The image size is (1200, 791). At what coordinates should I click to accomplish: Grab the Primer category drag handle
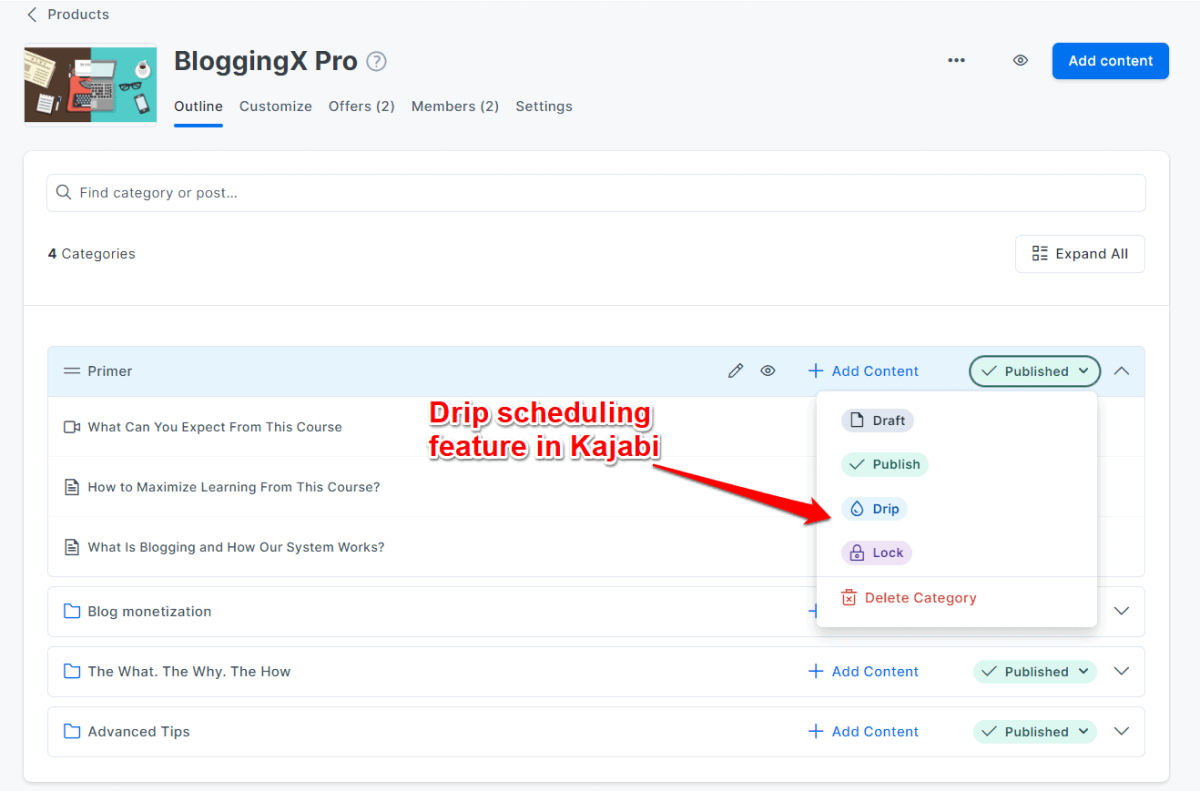click(72, 371)
